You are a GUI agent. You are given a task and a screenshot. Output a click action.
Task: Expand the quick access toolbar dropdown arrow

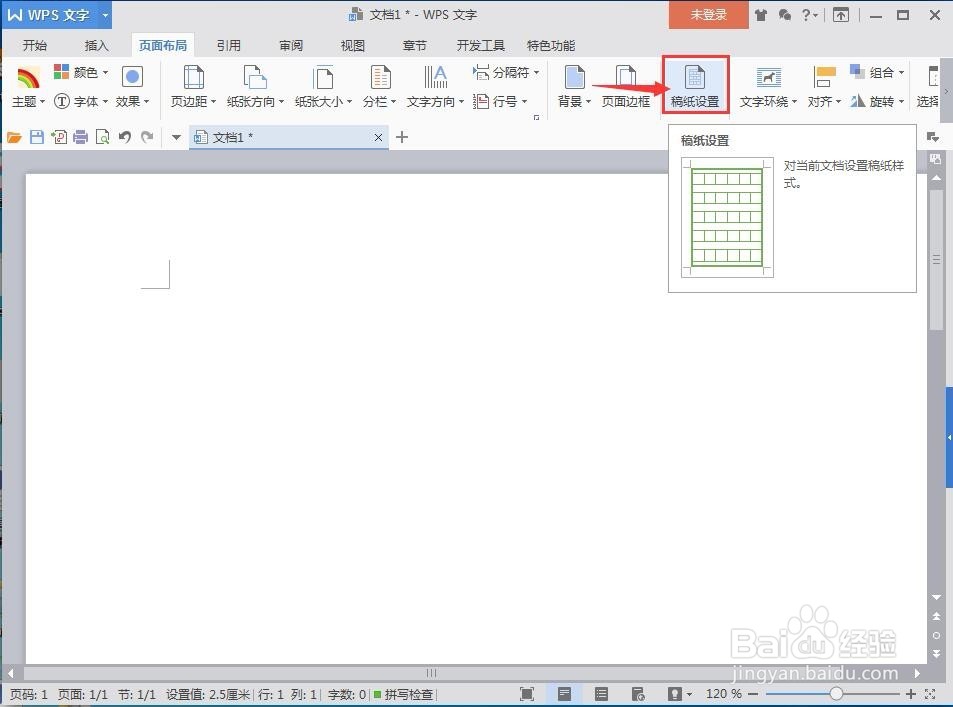pos(176,137)
